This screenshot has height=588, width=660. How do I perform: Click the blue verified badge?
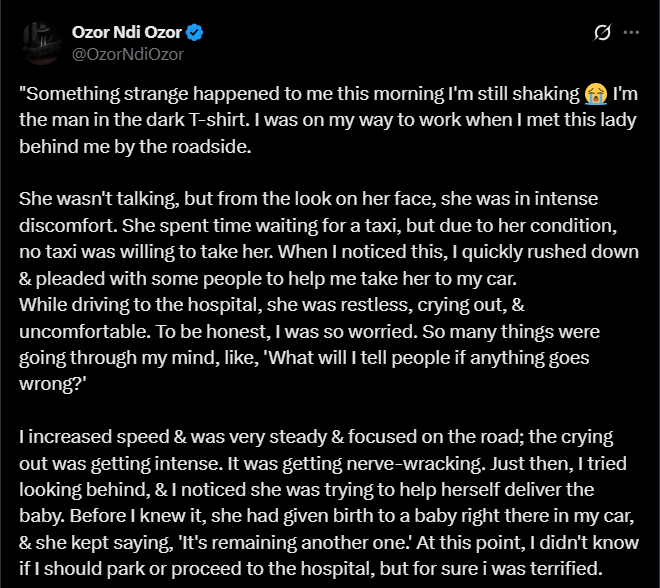[x=195, y=32]
